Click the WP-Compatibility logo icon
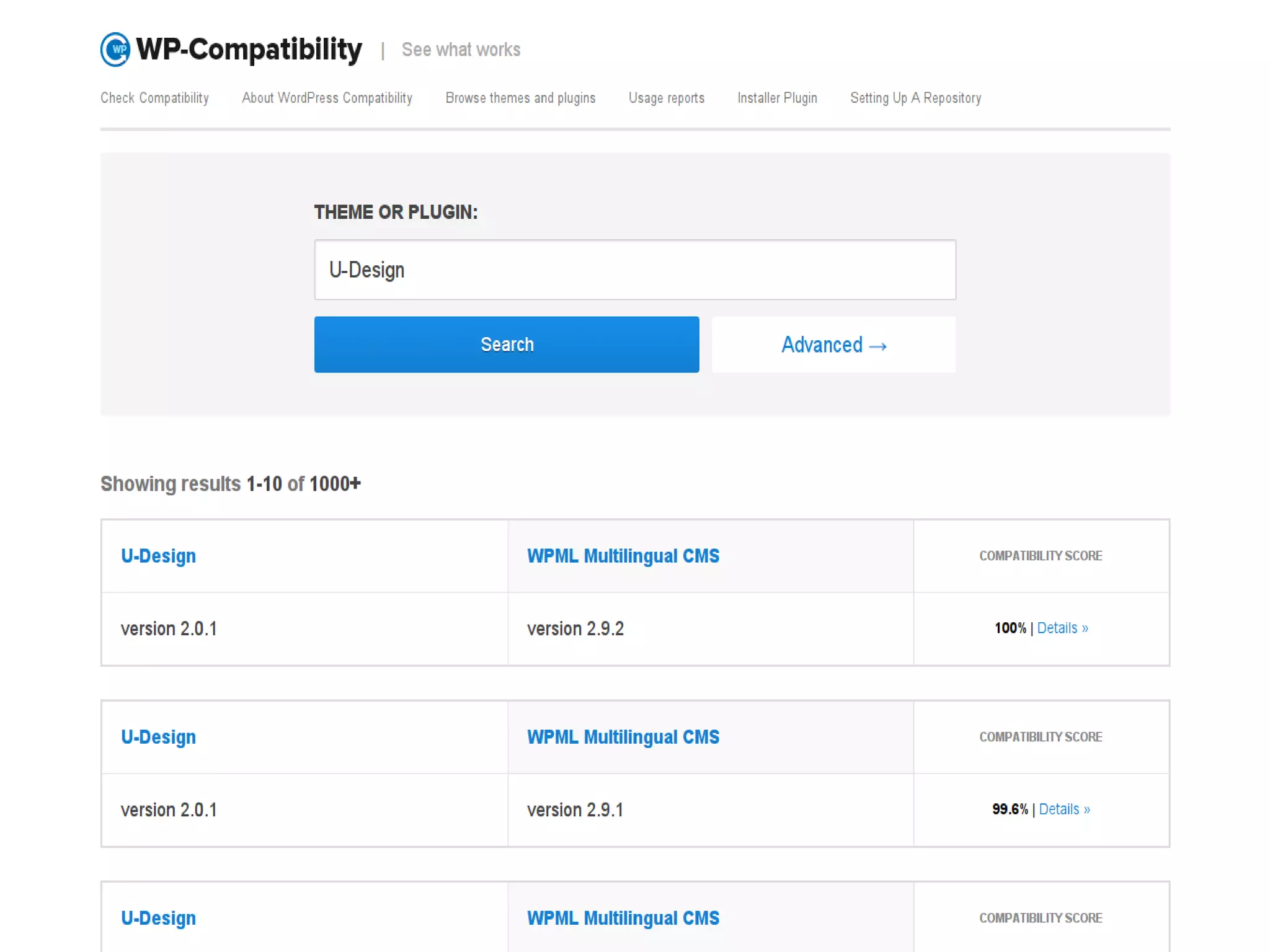The height and width of the screenshot is (952, 1270). tap(115, 50)
